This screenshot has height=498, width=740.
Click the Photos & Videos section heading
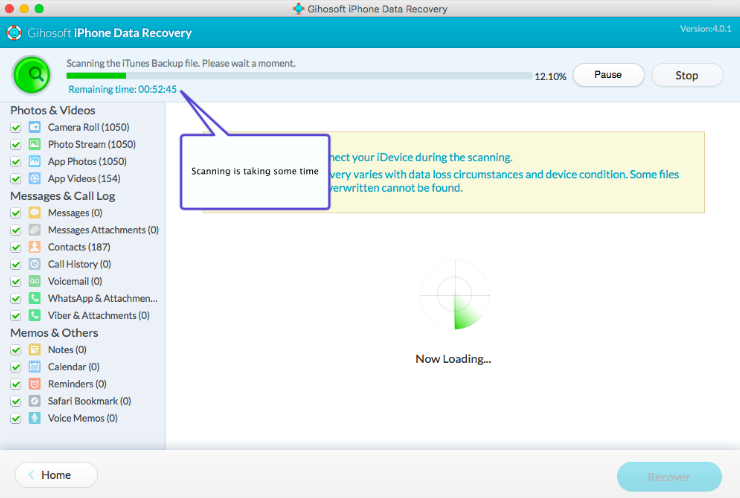tap(53, 110)
